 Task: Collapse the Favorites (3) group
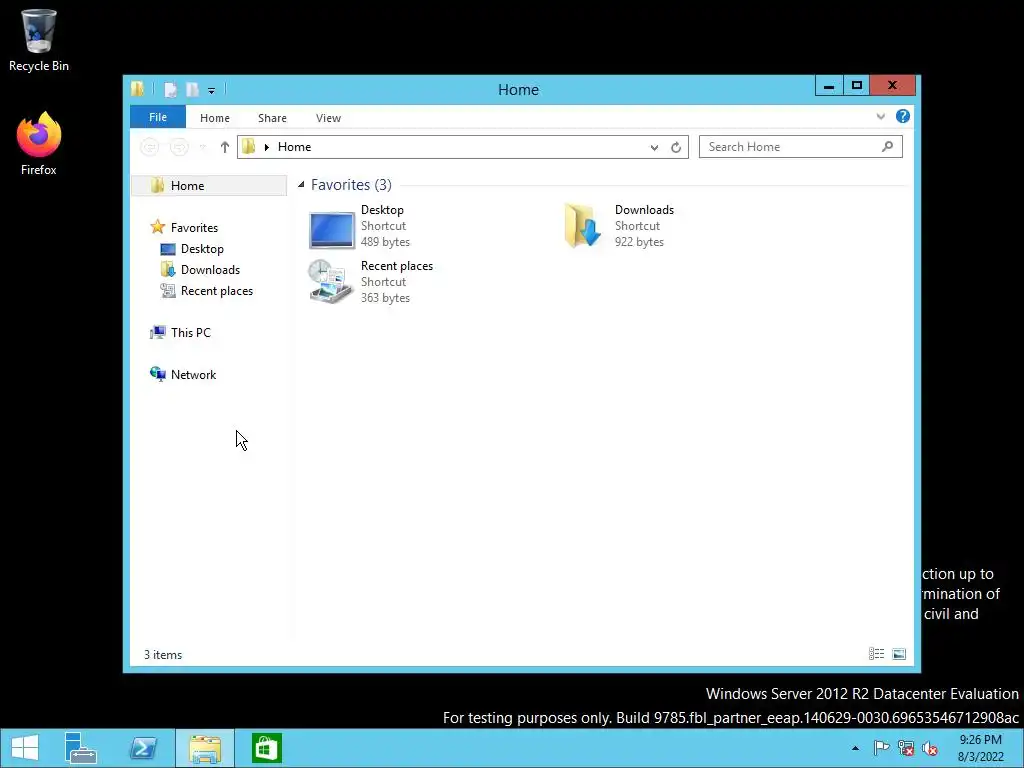point(301,185)
